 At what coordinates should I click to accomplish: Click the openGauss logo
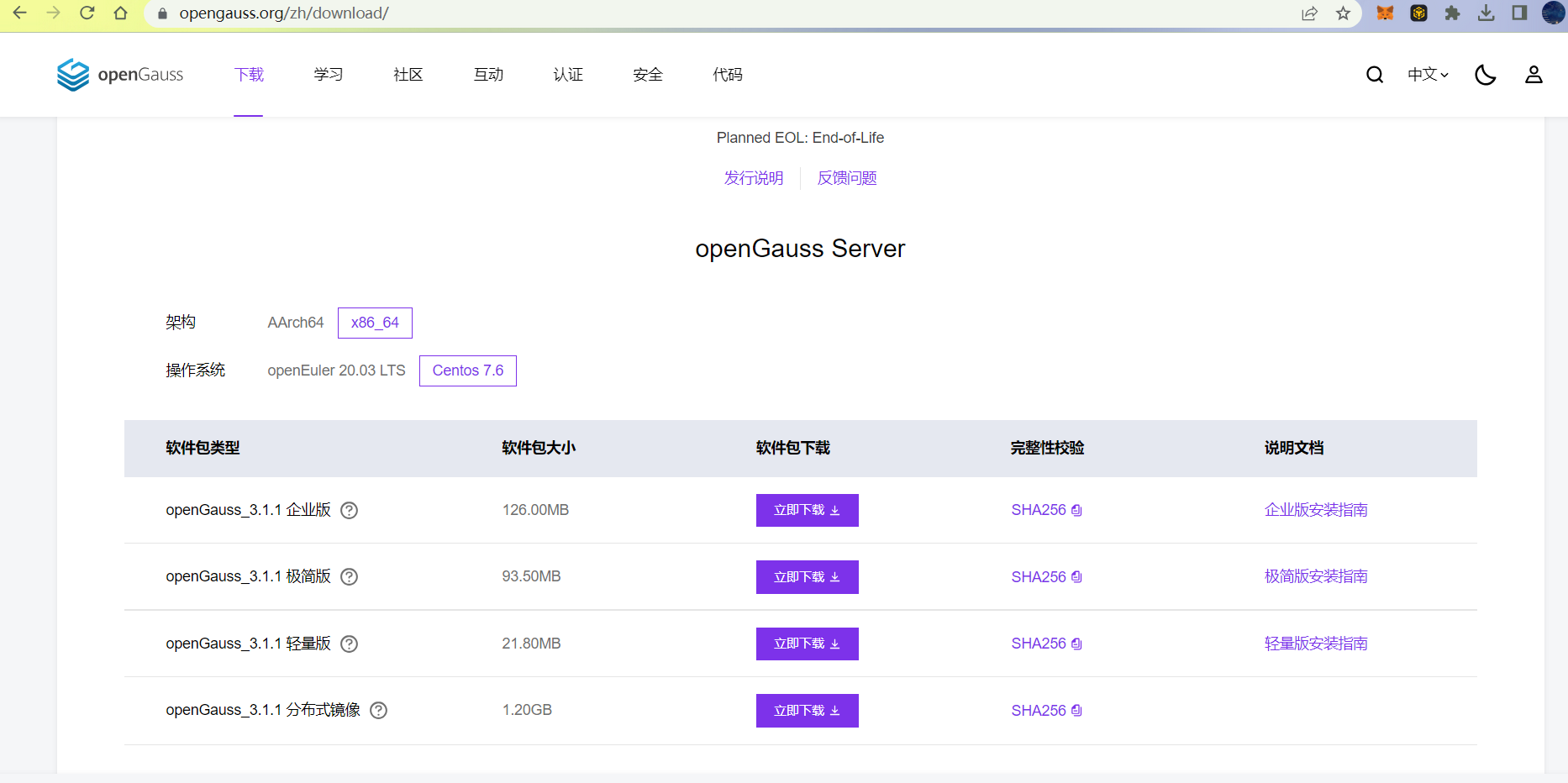pos(120,75)
